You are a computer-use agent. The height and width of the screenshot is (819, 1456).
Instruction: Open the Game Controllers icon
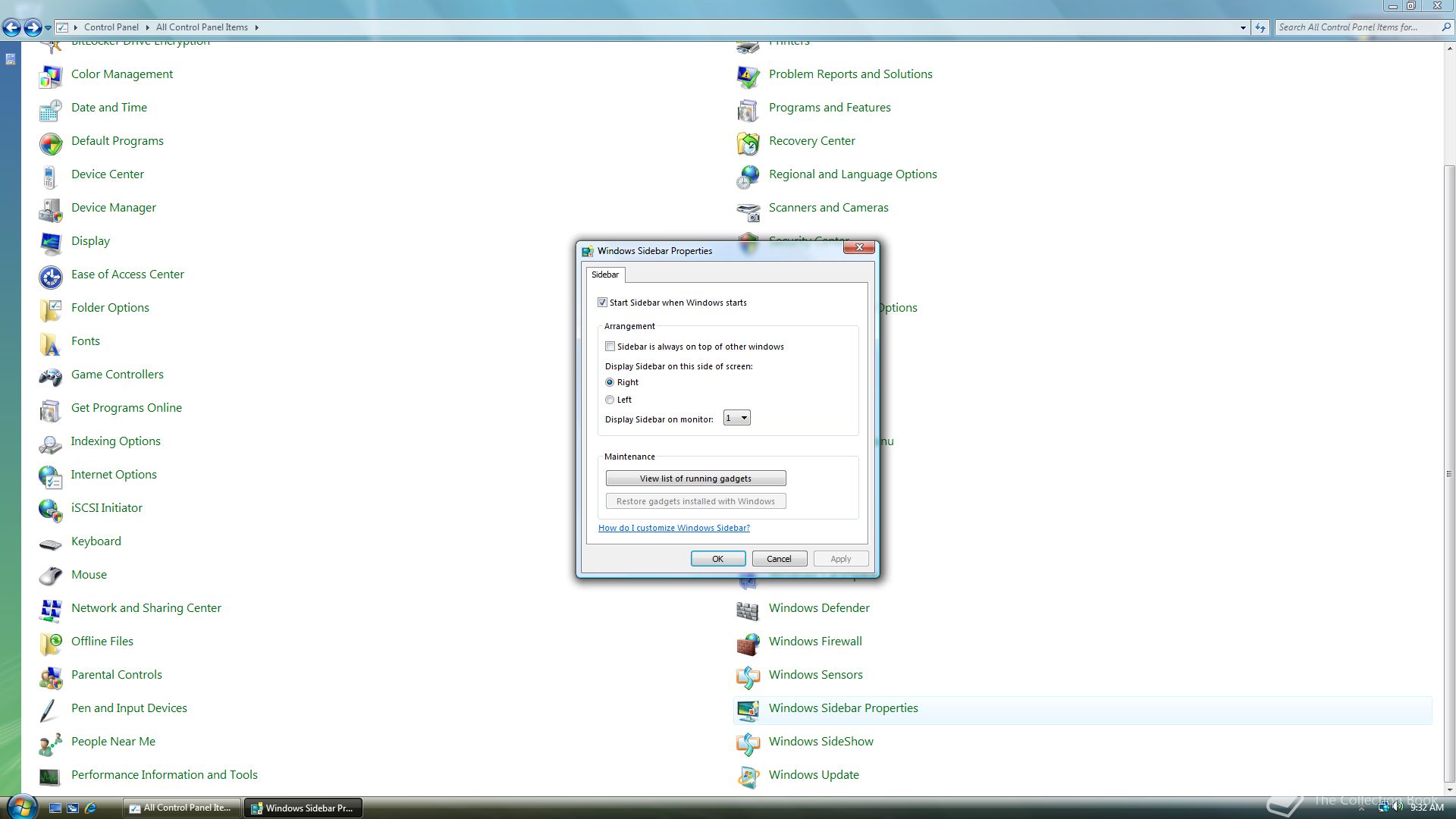(51, 376)
